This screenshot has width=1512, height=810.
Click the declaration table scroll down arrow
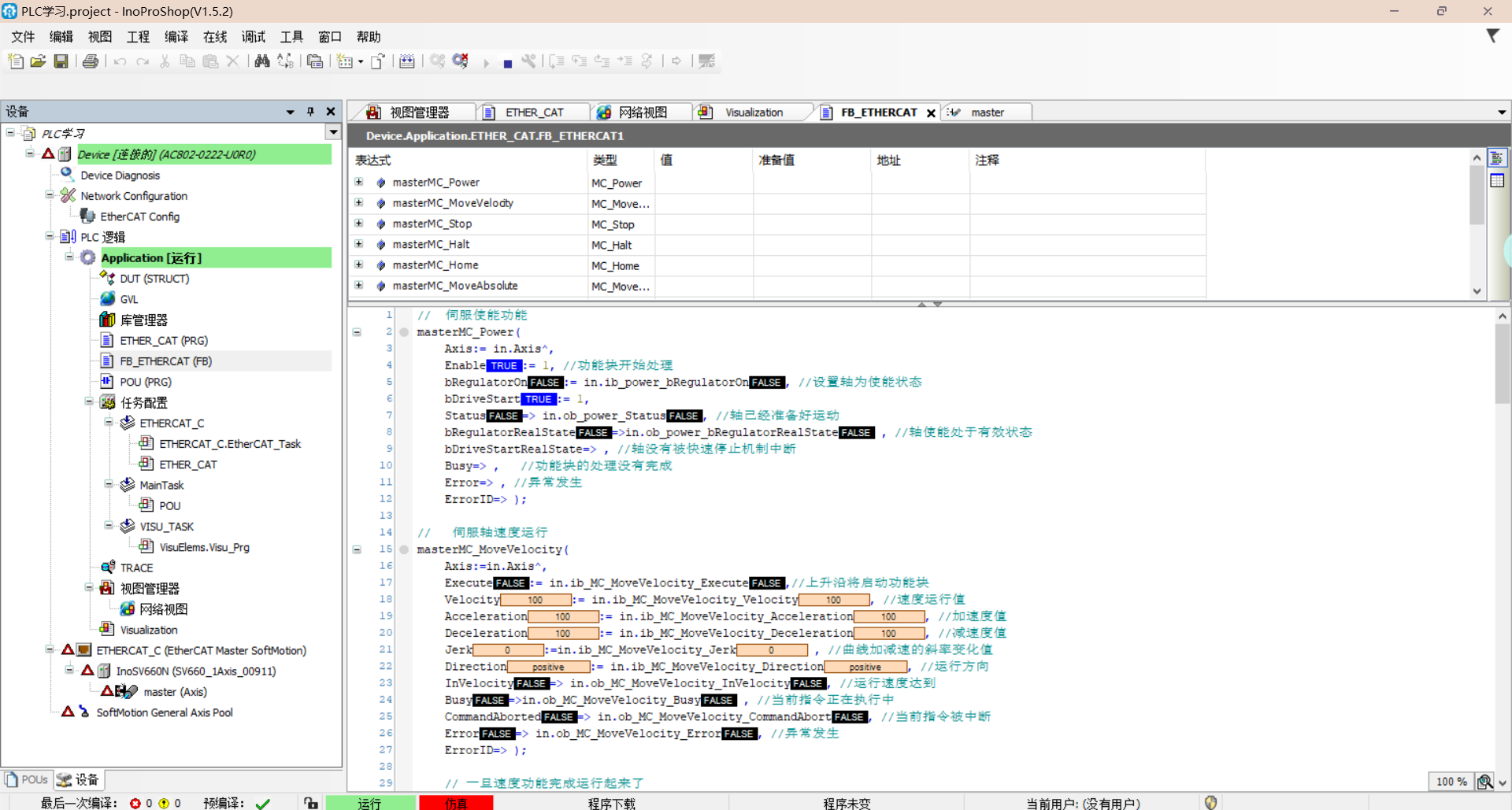point(1477,291)
